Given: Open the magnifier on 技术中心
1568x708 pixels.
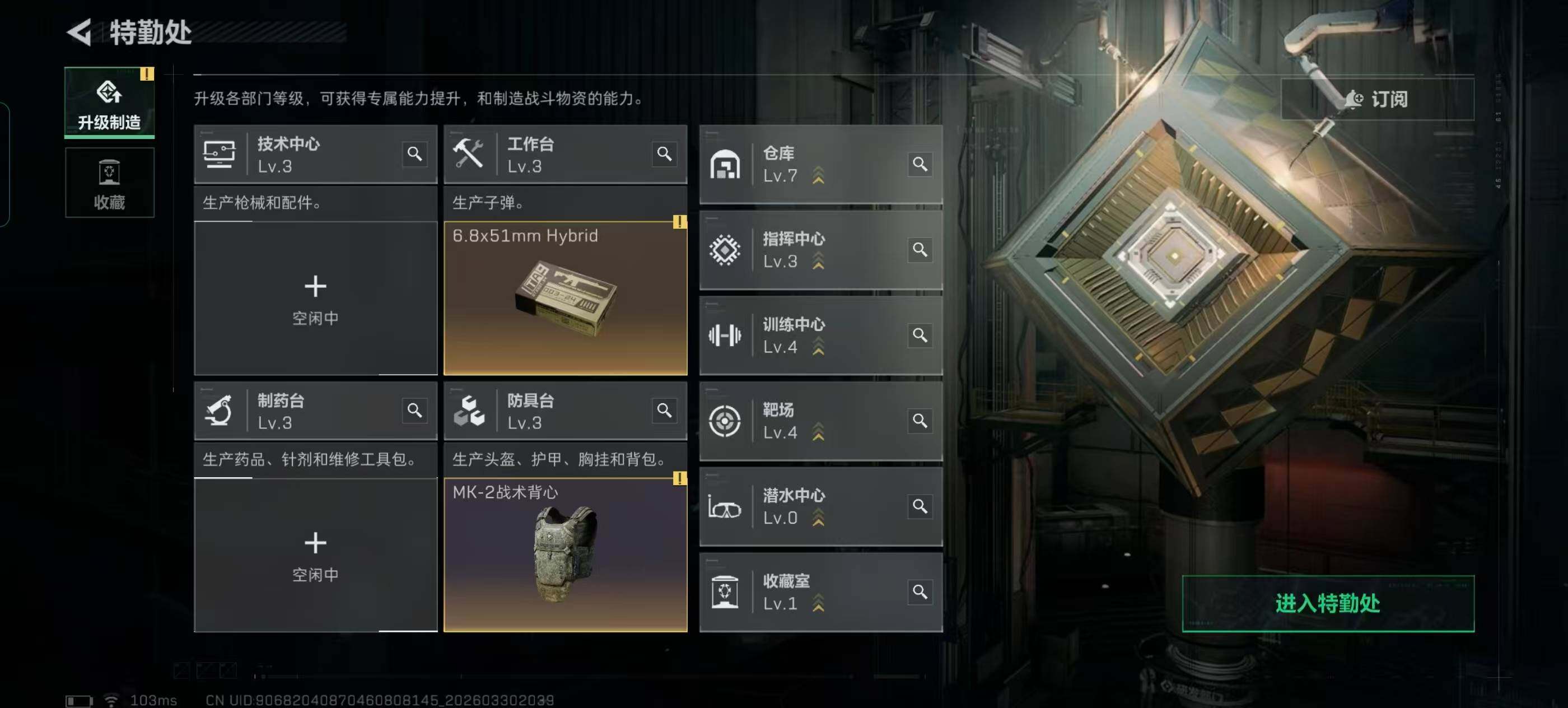Looking at the screenshot, I should click(414, 154).
